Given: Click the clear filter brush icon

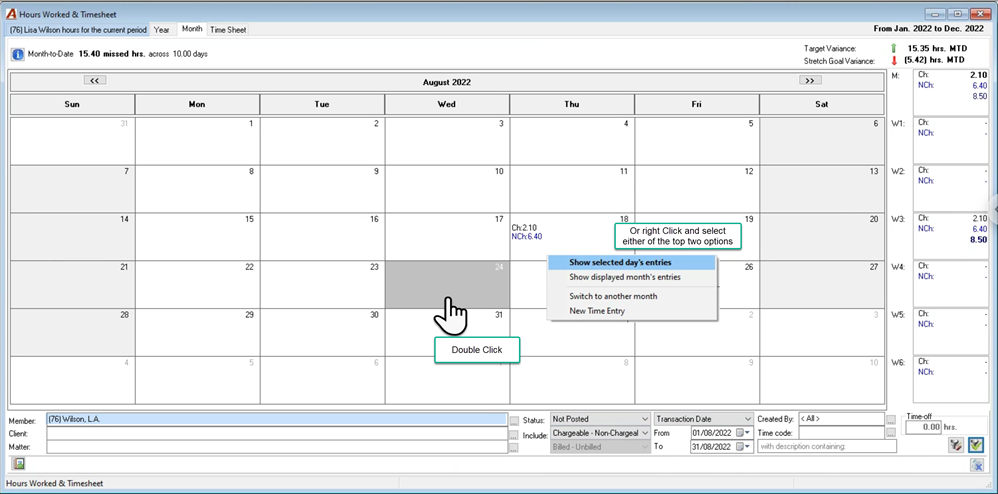Looking at the screenshot, I should (955, 445).
